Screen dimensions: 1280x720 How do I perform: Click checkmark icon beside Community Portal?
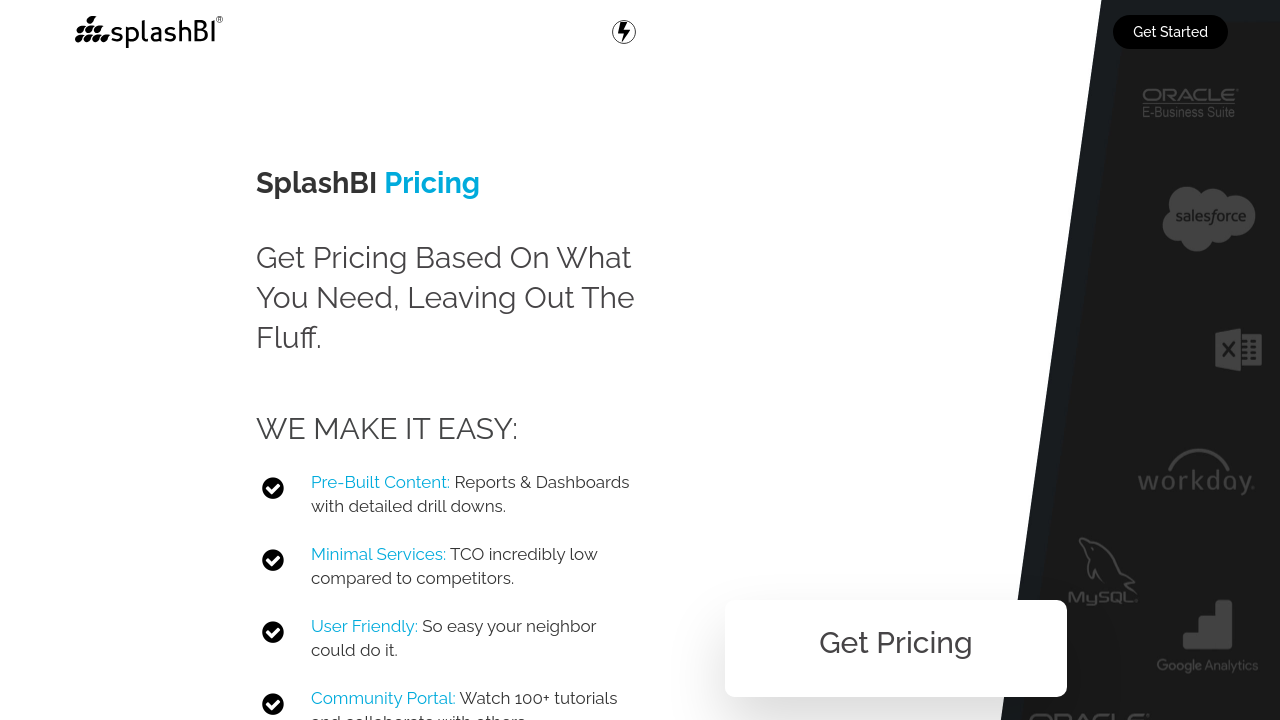(x=273, y=704)
